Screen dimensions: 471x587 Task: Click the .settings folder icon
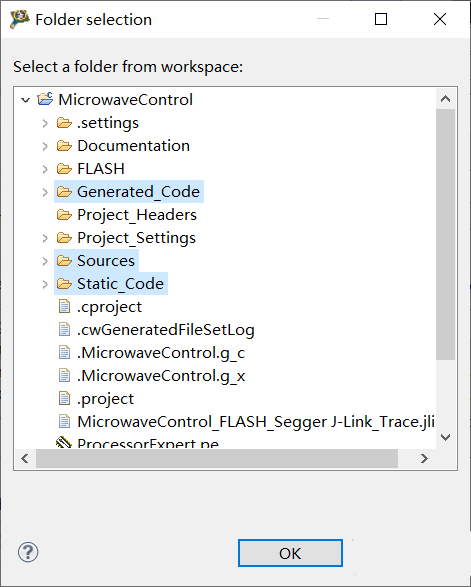64,123
